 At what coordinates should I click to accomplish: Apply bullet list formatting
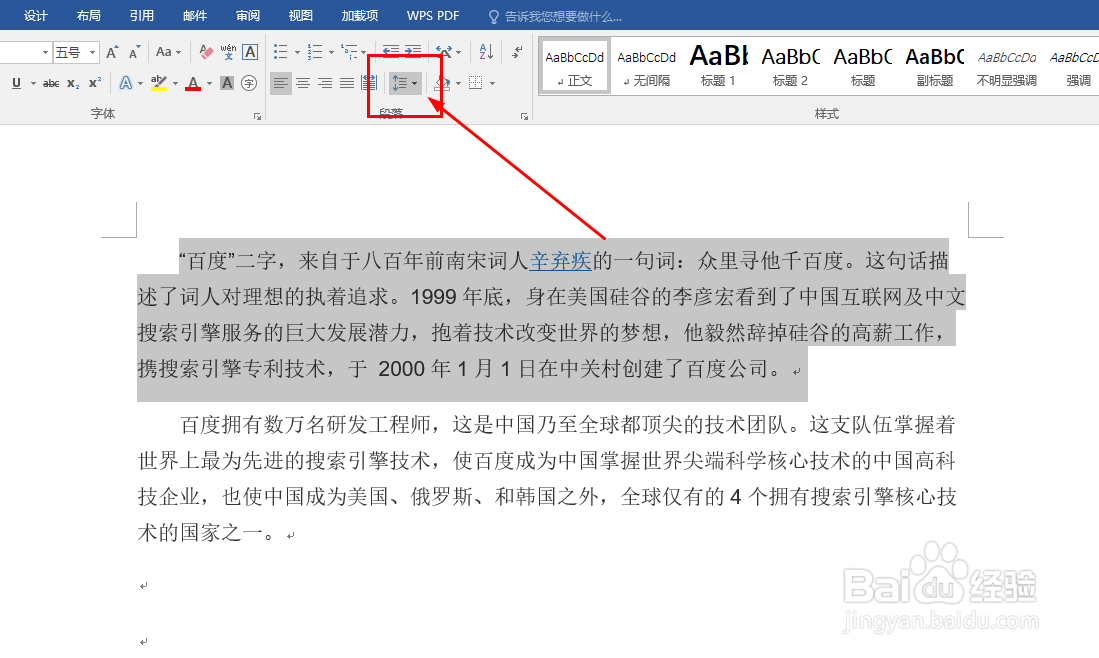(280, 52)
